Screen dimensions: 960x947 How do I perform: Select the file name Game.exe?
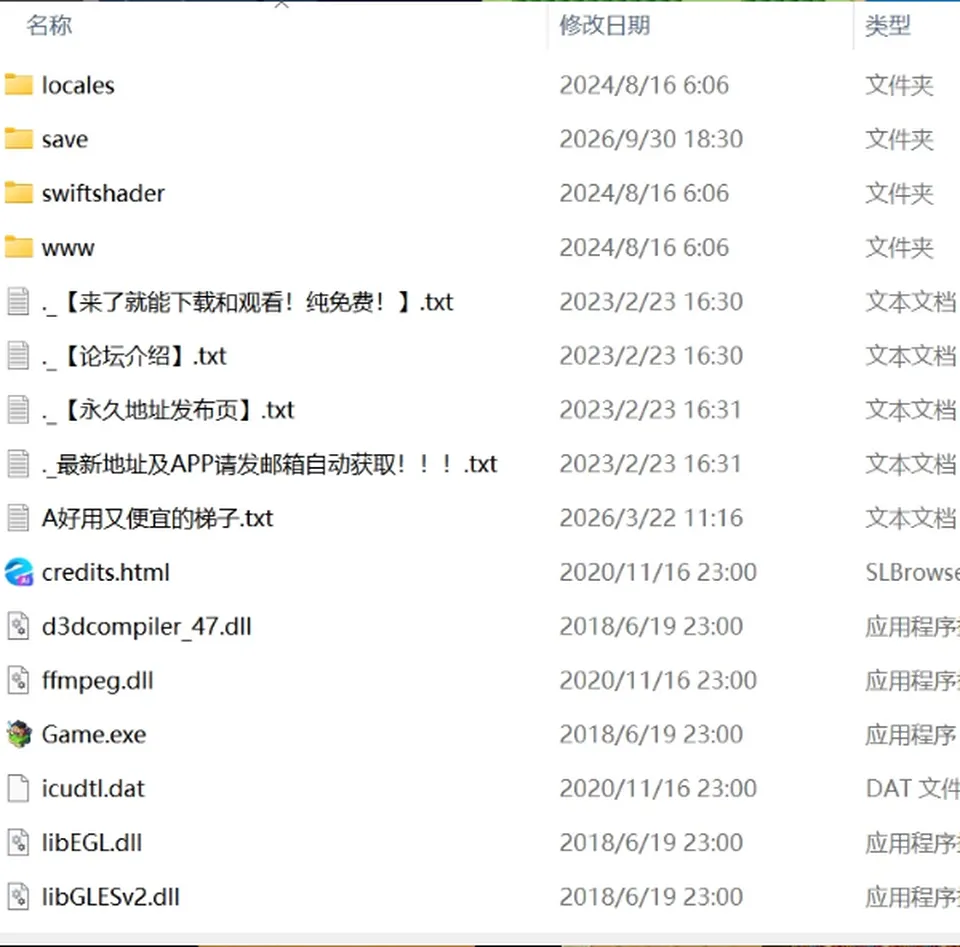coord(94,735)
